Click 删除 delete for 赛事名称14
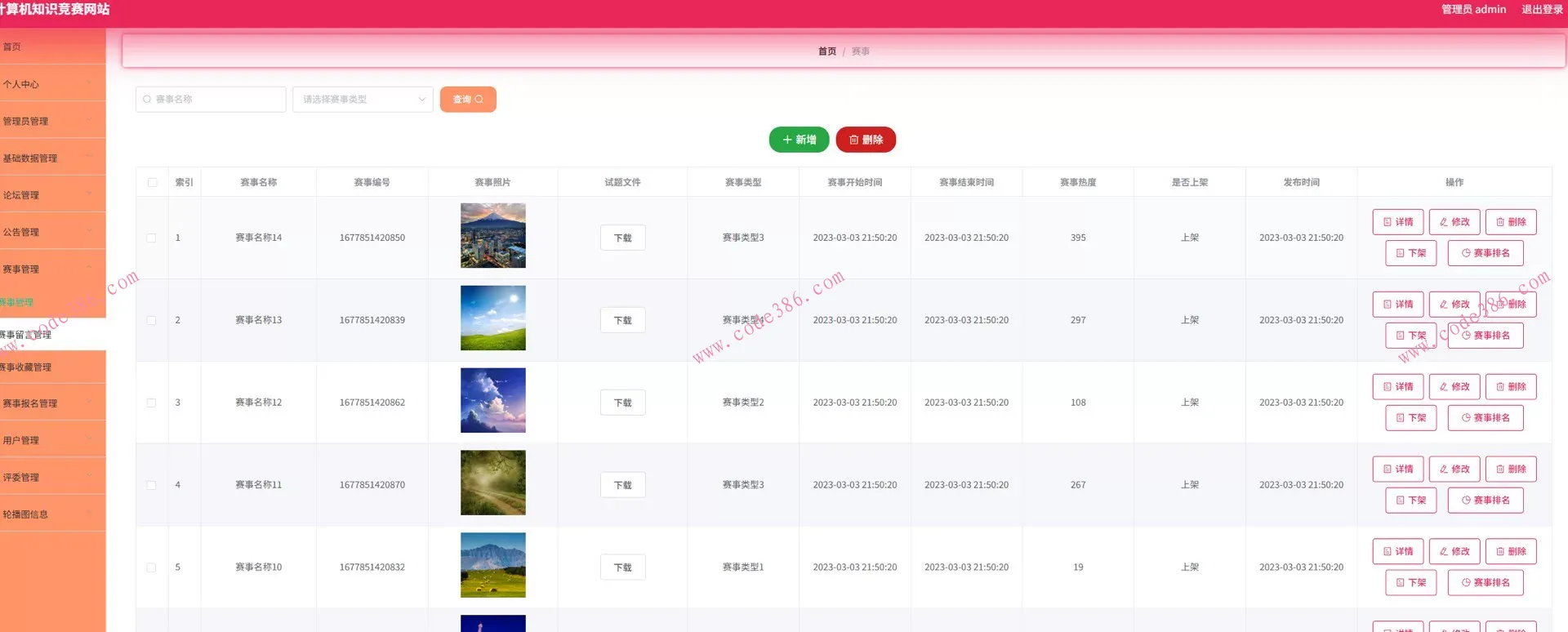This screenshot has height=632, width=1568. click(x=1511, y=222)
